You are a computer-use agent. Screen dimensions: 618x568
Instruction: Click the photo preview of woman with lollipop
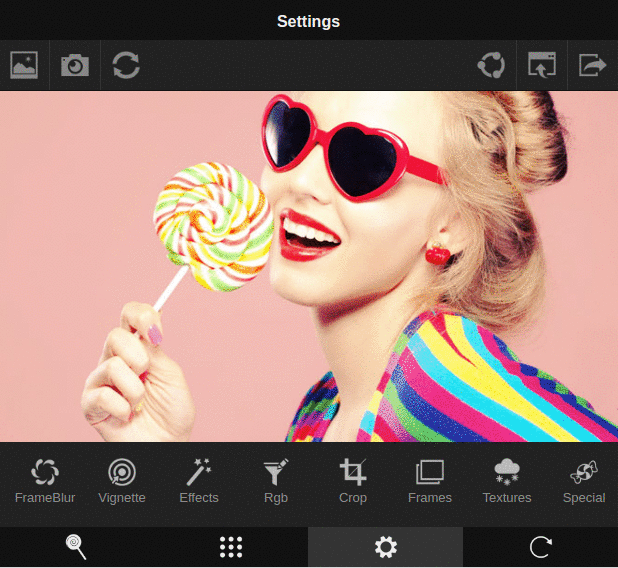point(309,267)
